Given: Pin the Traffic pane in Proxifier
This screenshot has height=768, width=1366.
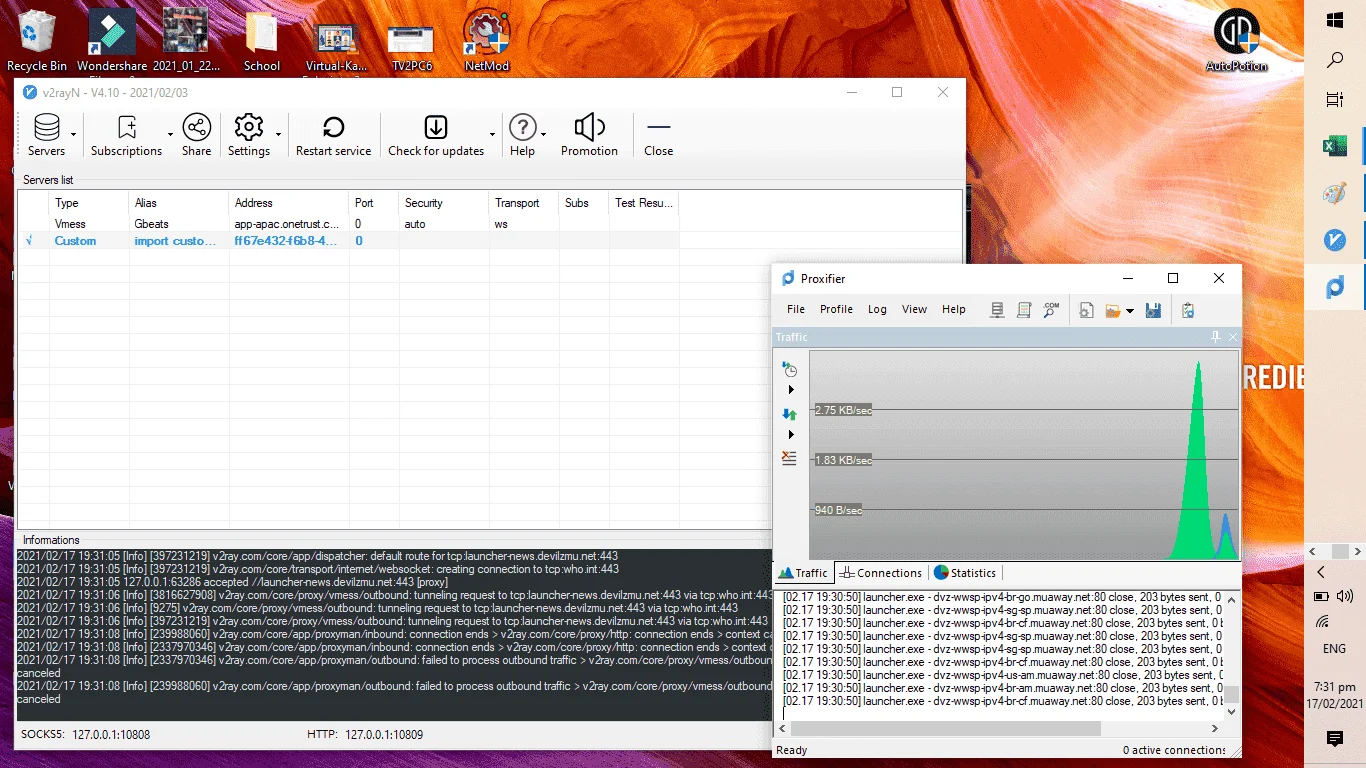Looking at the screenshot, I should [1216, 337].
